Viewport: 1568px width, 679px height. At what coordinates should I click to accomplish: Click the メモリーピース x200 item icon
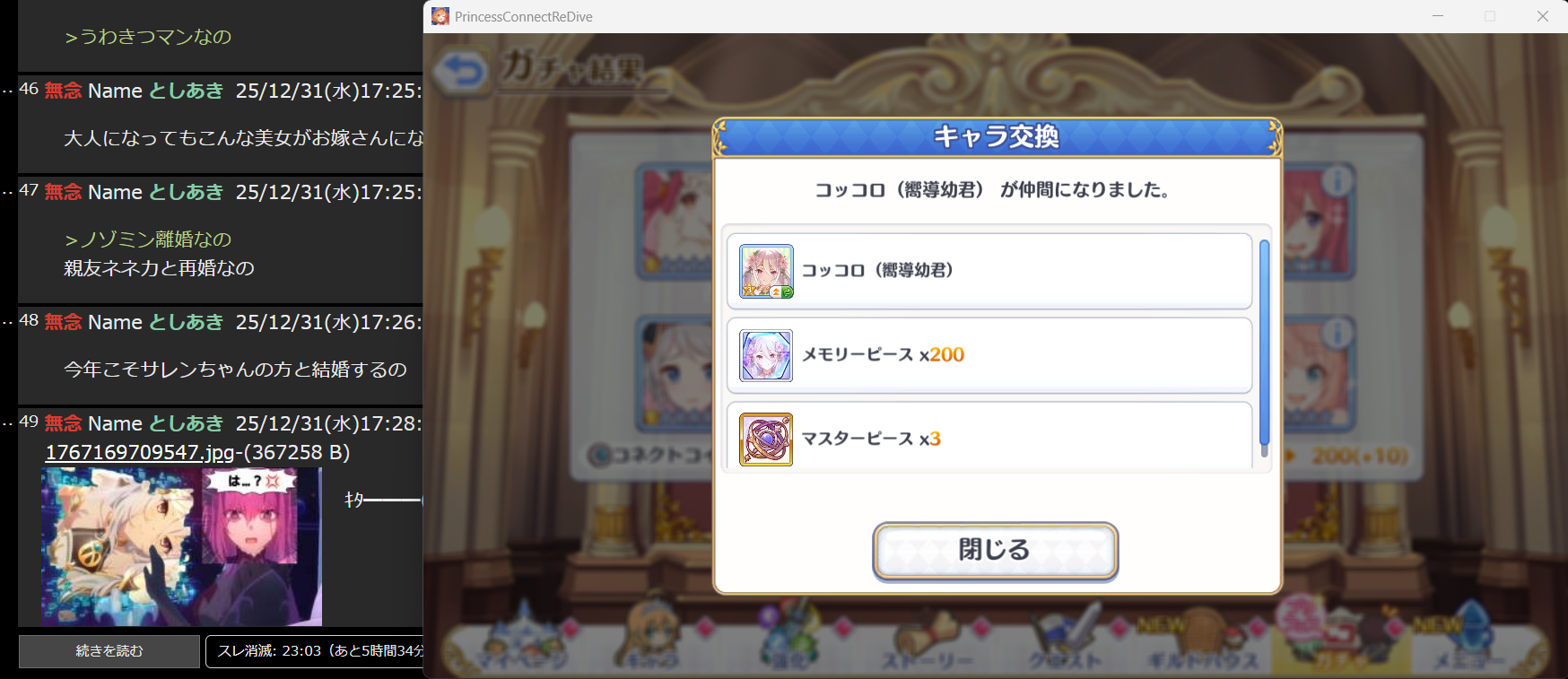tap(766, 355)
